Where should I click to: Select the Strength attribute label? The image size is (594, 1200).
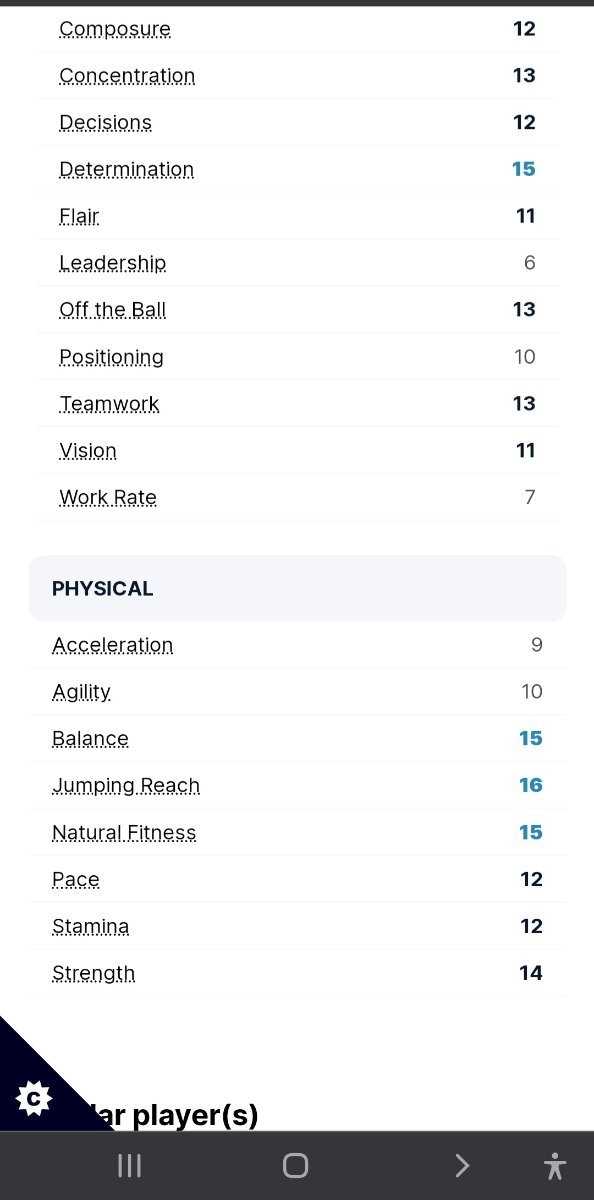point(93,973)
